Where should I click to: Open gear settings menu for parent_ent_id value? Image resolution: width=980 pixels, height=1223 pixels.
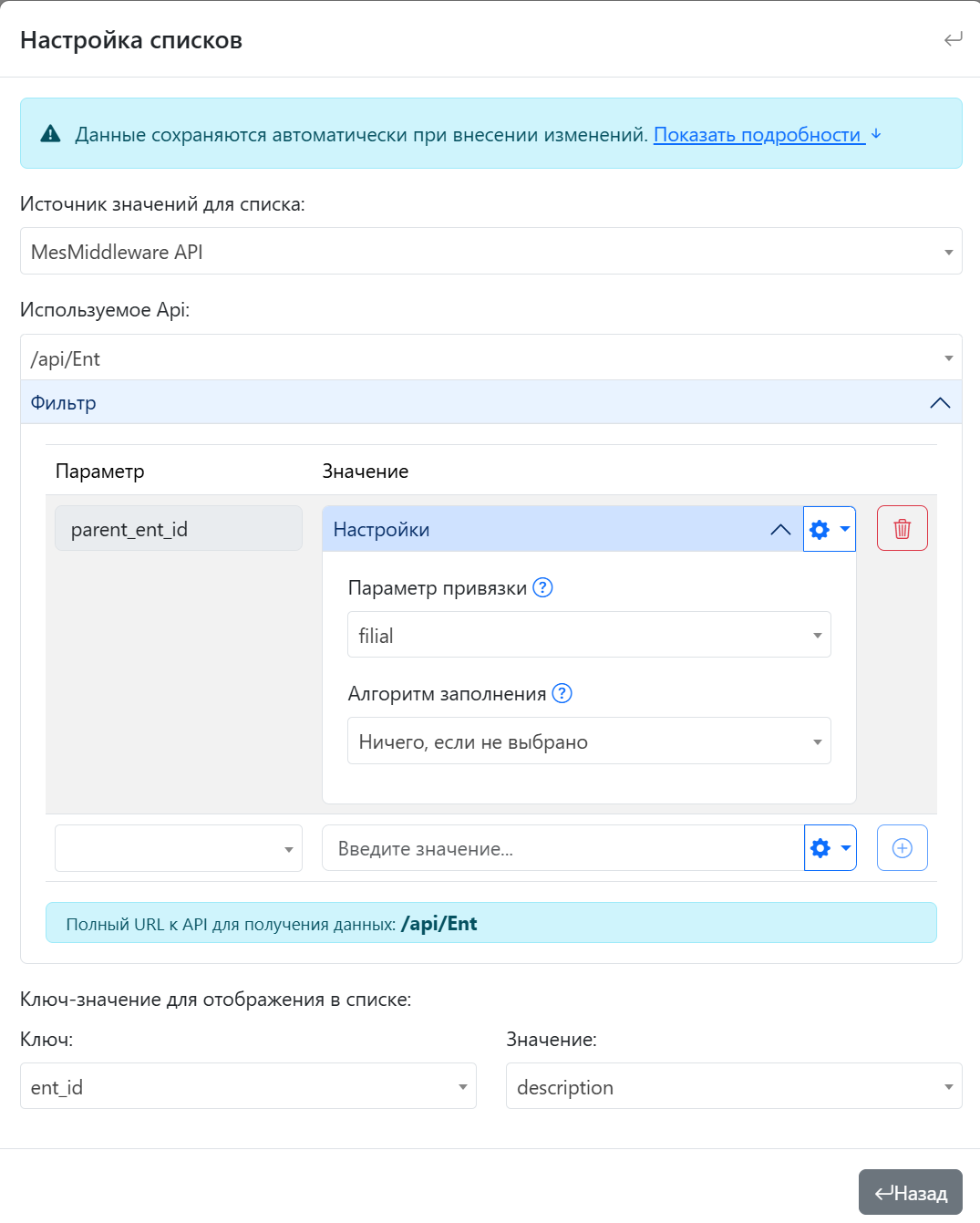point(829,529)
